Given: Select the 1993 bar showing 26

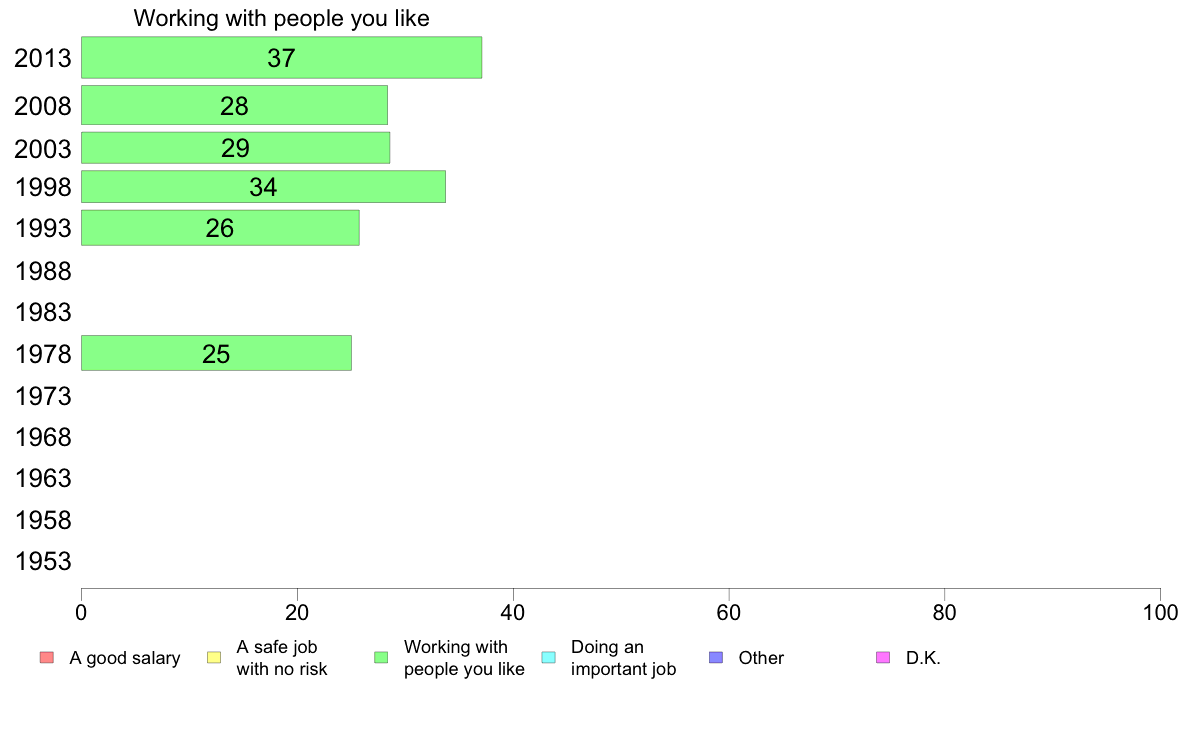Looking at the screenshot, I should coord(220,227).
